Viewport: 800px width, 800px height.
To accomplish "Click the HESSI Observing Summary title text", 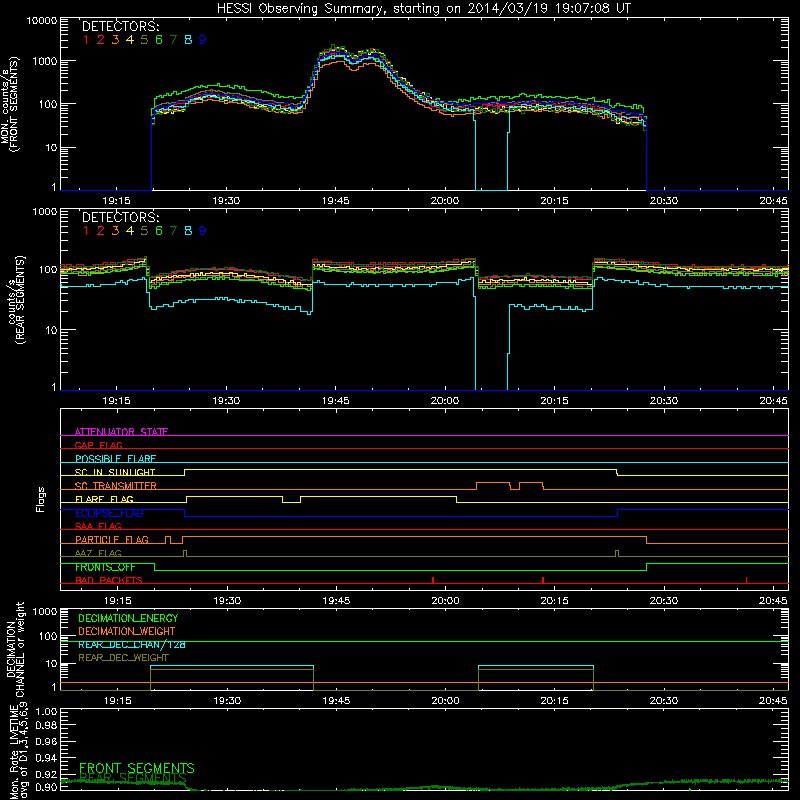I will (x=423, y=8).
